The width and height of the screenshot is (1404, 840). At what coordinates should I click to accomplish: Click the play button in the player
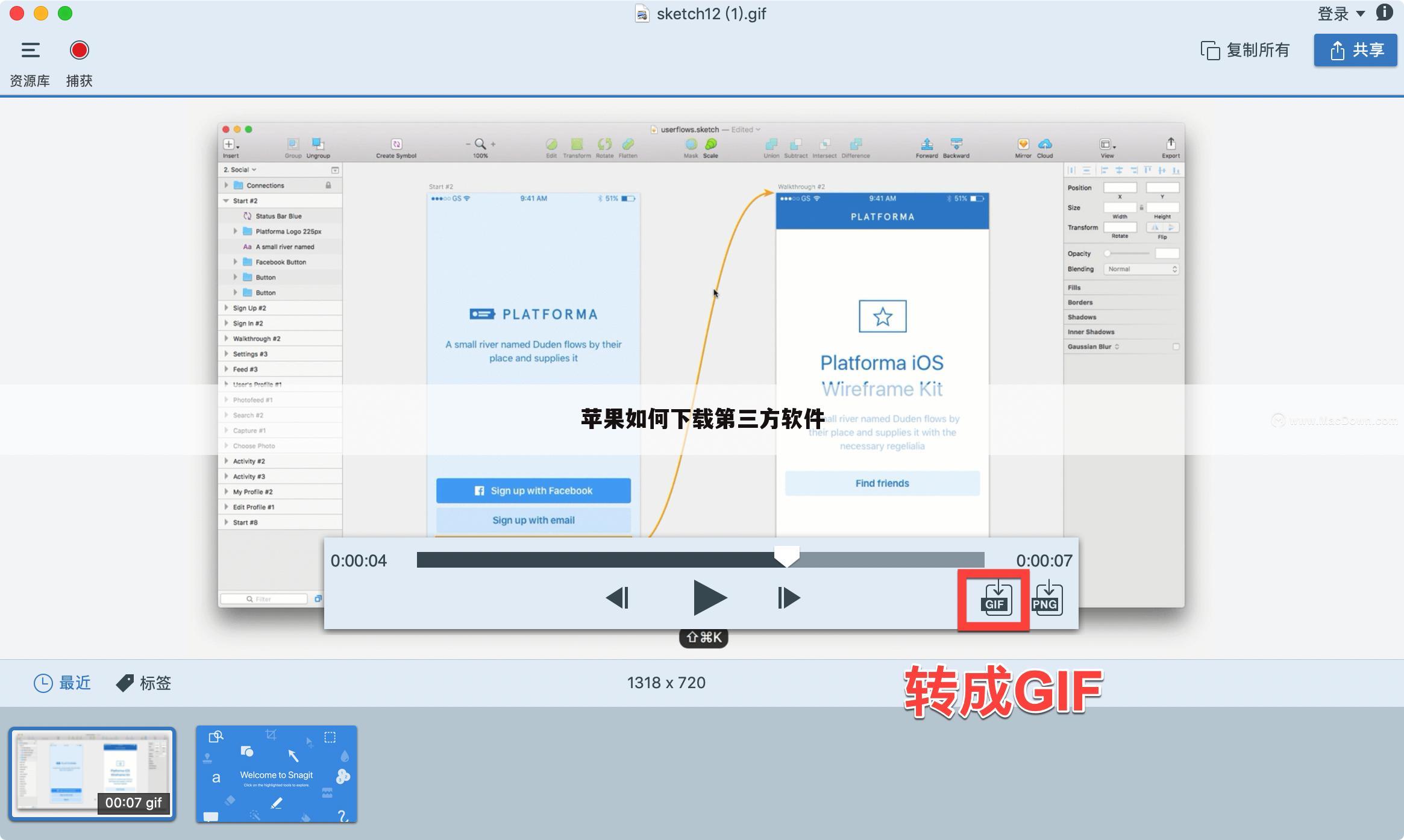point(709,598)
